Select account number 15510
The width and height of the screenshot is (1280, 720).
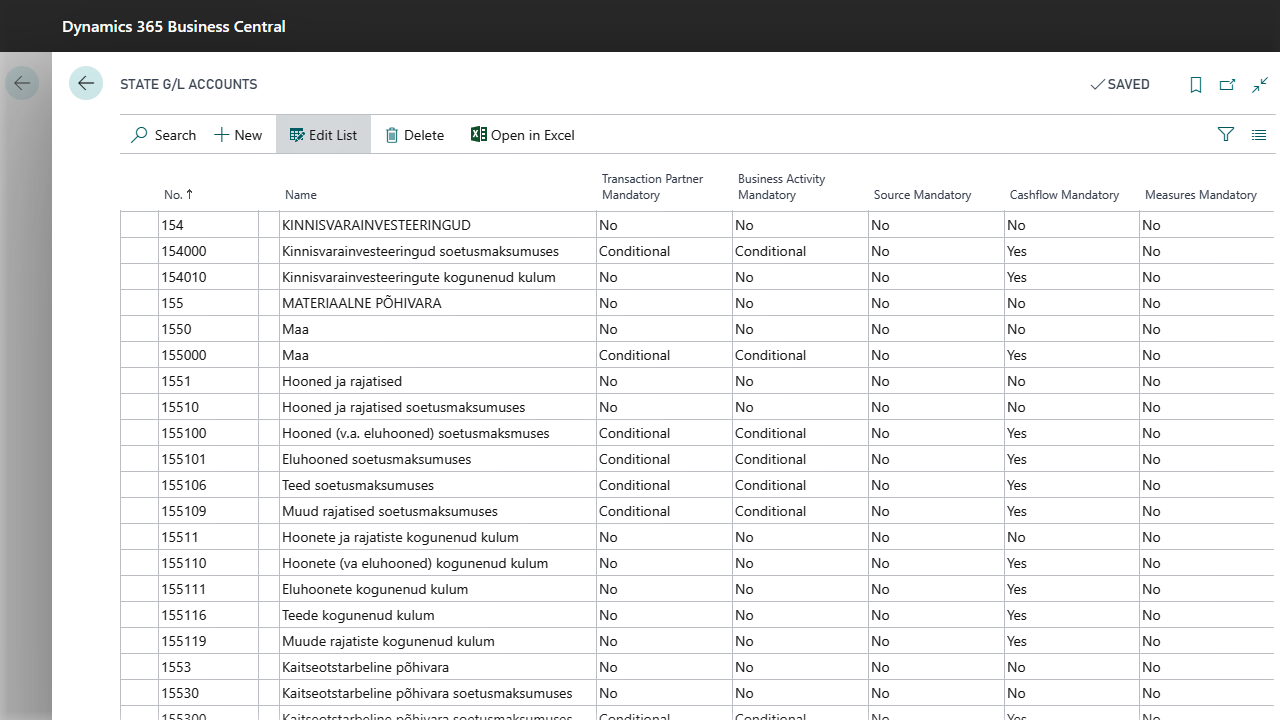(208, 407)
